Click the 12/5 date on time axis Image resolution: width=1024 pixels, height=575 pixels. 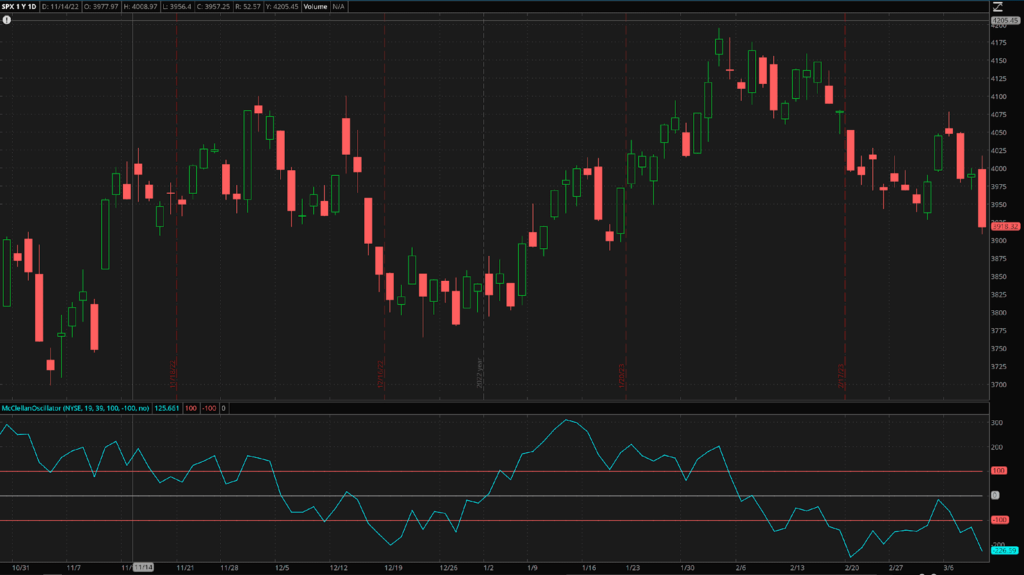click(282, 568)
